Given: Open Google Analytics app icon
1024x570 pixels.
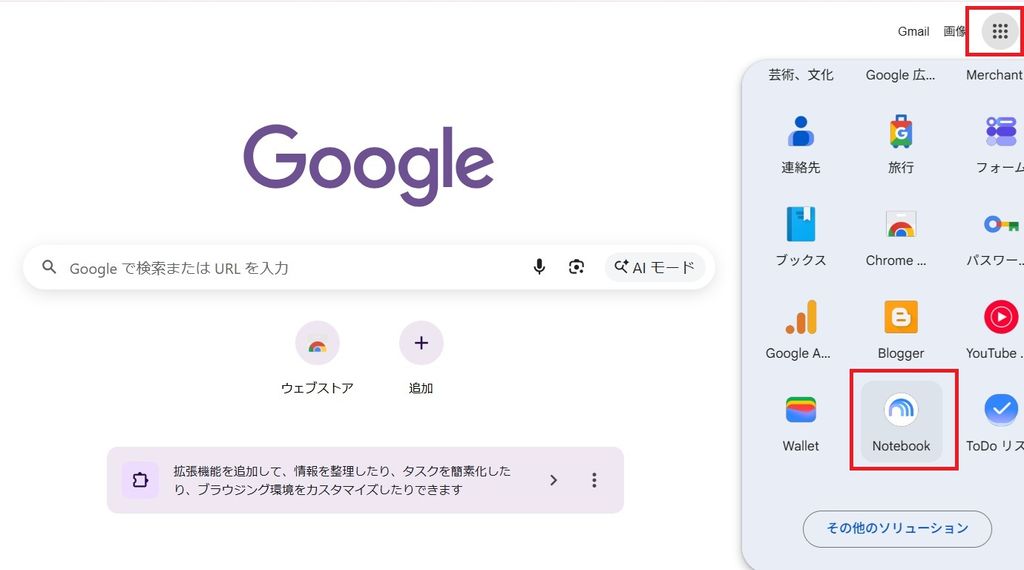Looking at the screenshot, I should click(801, 328).
